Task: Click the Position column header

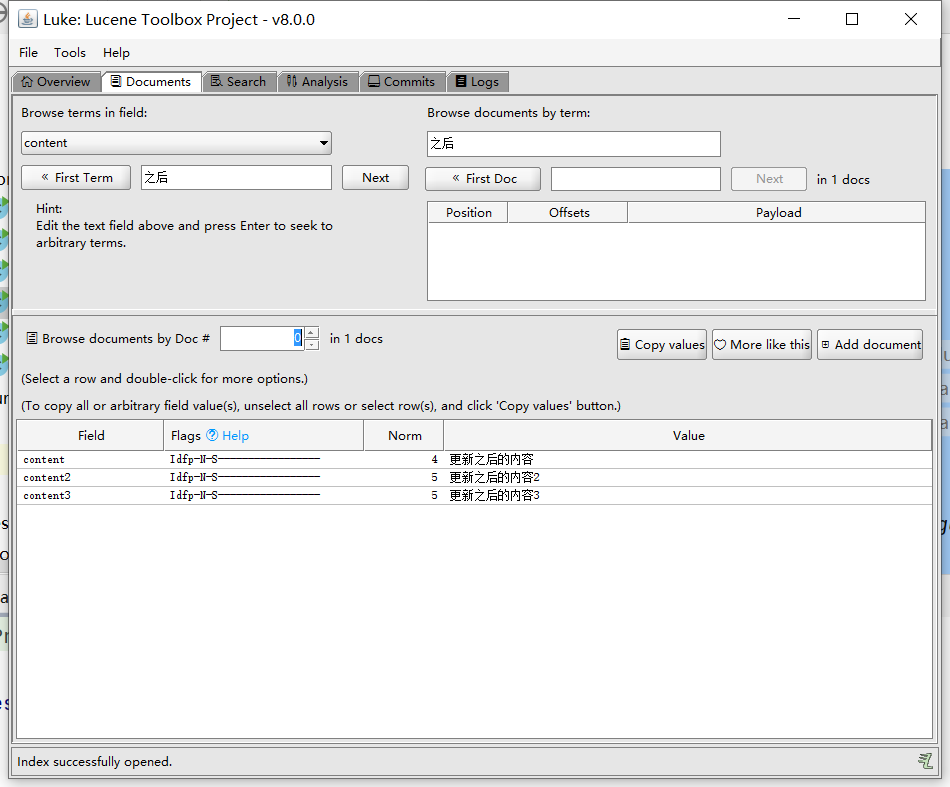Action: pyautogui.click(x=468, y=213)
